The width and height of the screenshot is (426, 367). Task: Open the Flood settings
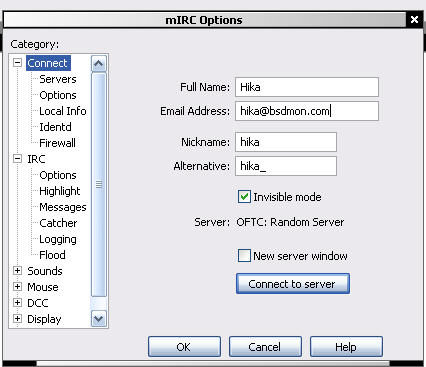tap(52, 255)
